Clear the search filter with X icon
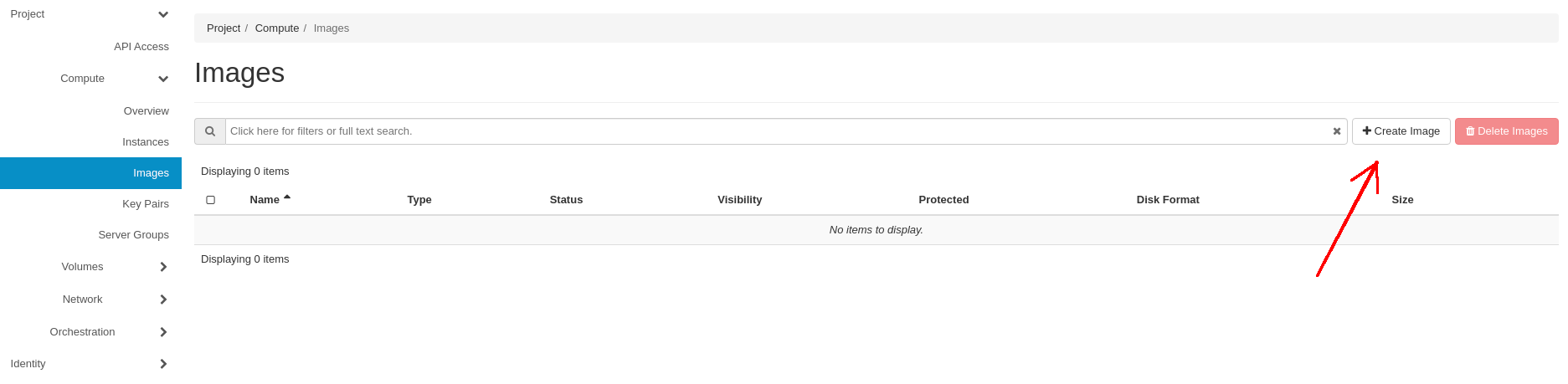This screenshot has height=384, width=1568. 1337,131
